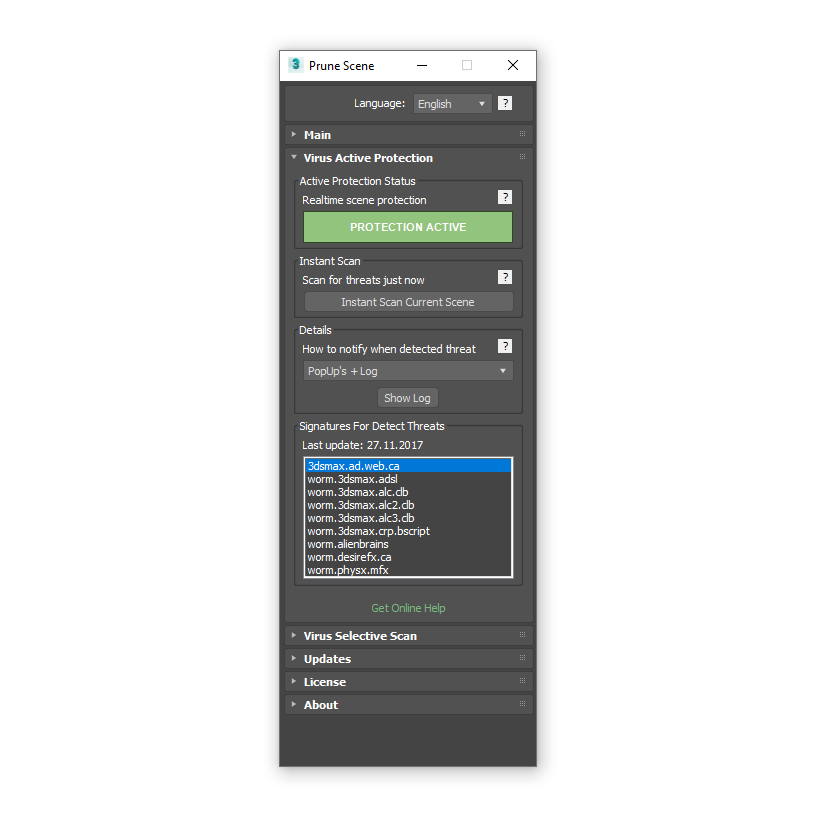
Task: Close the Prune Scene window
Action: click(x=513, y=65)
